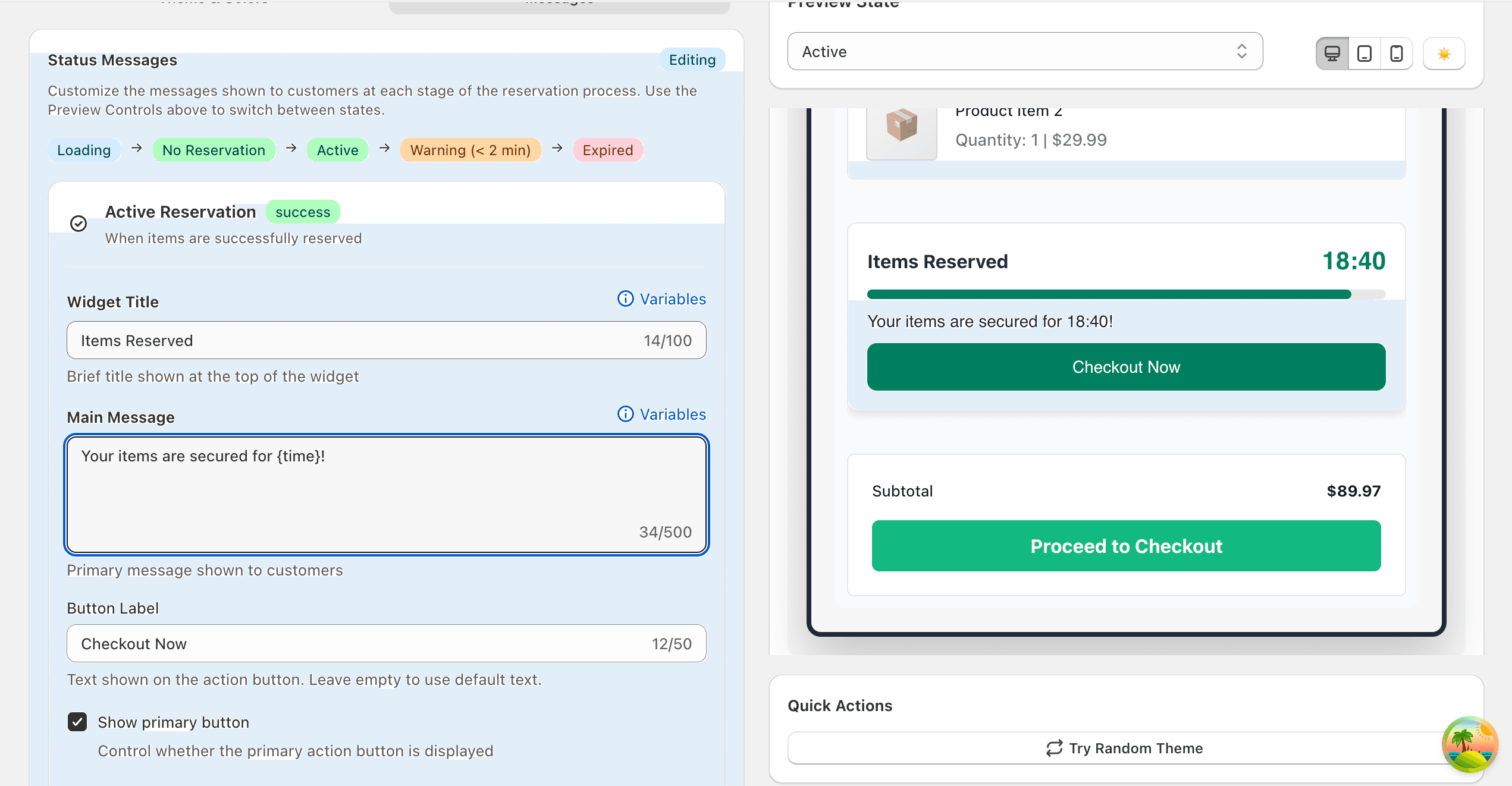The image size is (1512, 786).
Task: Click the info icon beside Main Message Variables
Action: pyautogui.click(x=625, y=414)
